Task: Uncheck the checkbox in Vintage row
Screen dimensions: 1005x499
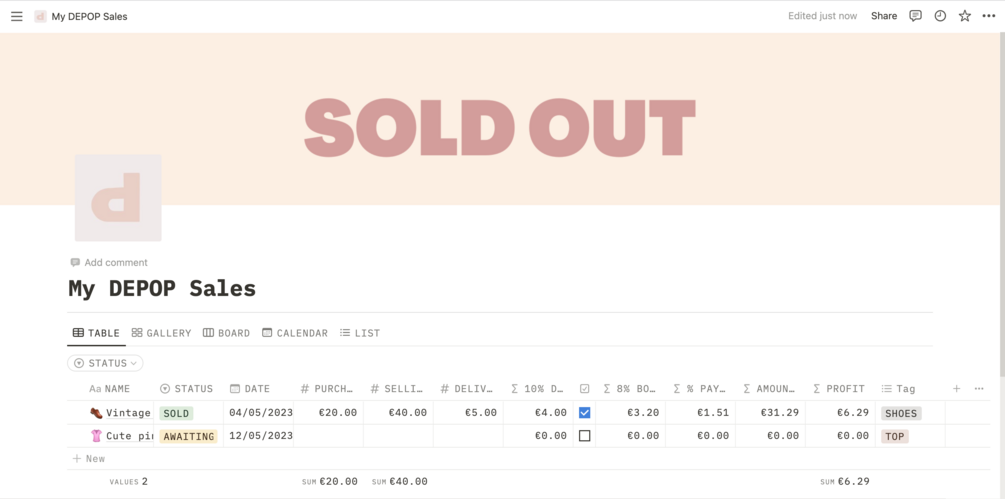Action: pyautogui.click(x=585, y=413)
